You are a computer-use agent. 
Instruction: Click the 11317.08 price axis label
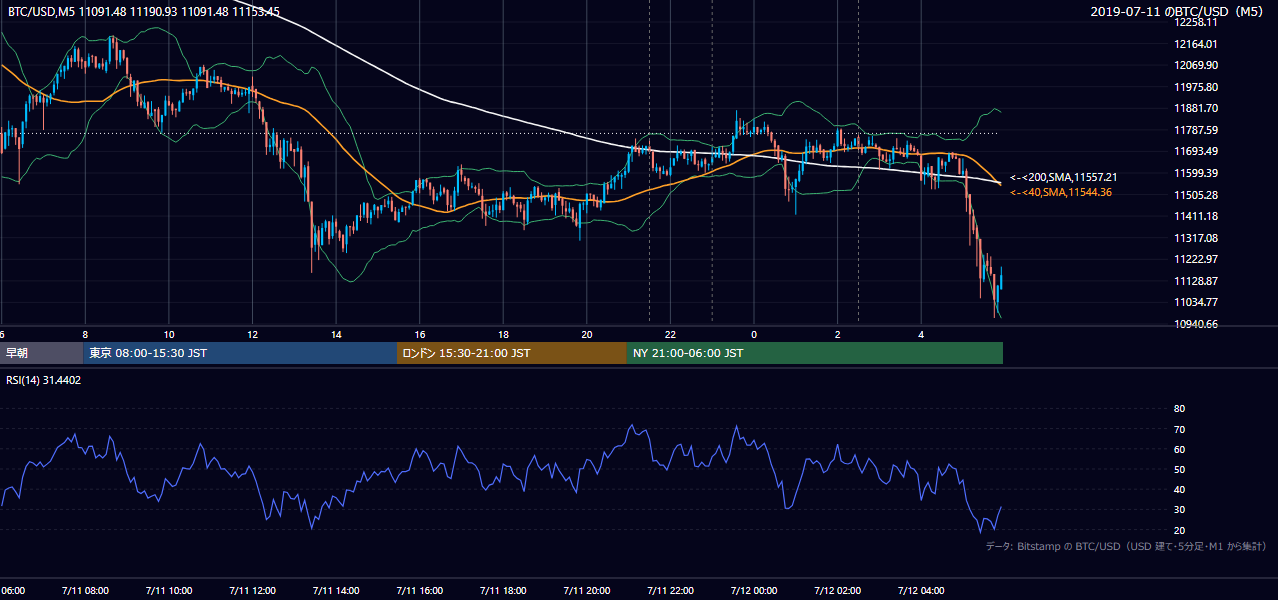pyautogui.click(x=1197, y=238)
